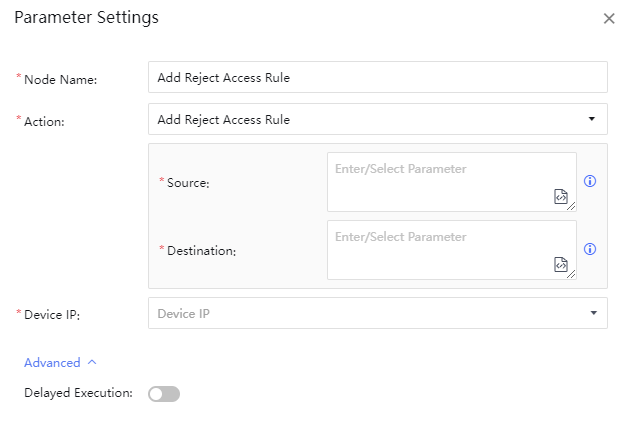Click inside the Source parameter text area
The width and height of the screenshot is (623, 431).
pyautogui.click(x=440, y=182)
